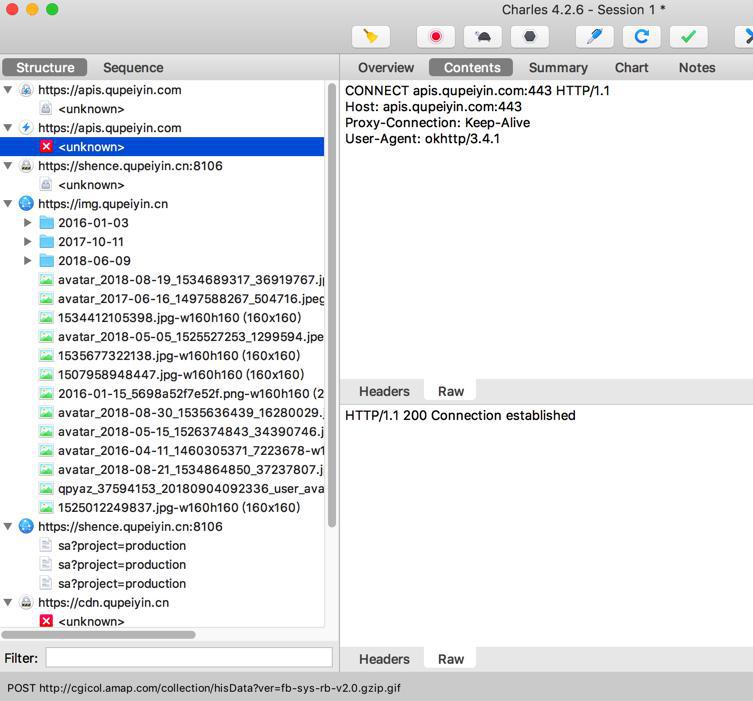753x701 pixels.
Task: Toggle recording with the red record button
Action: (436, 36)
